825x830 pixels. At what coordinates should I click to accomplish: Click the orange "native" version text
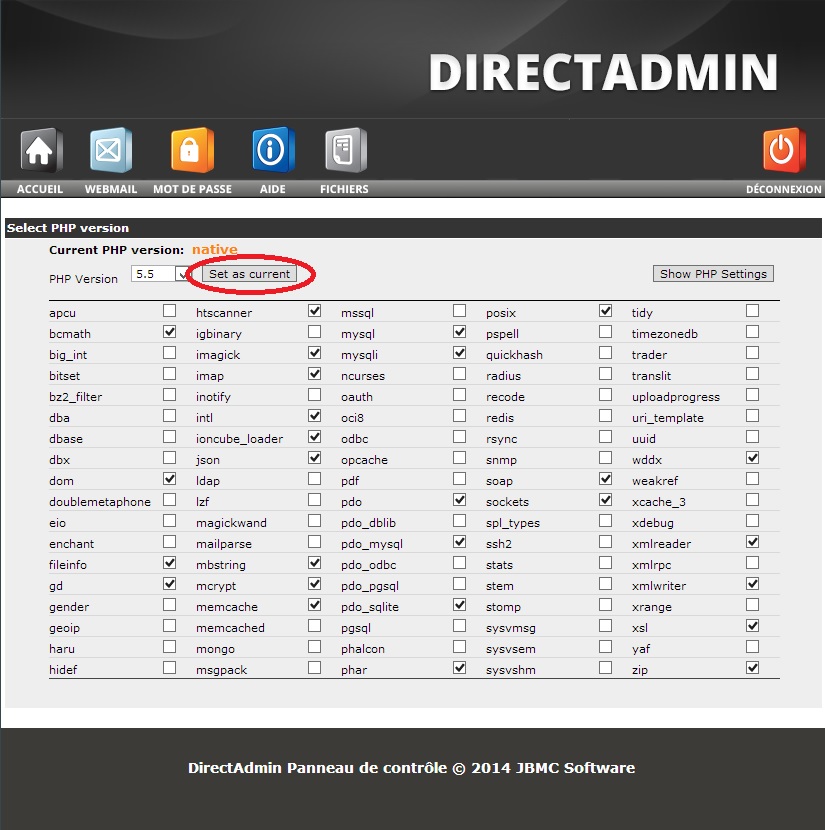point(214,249)
